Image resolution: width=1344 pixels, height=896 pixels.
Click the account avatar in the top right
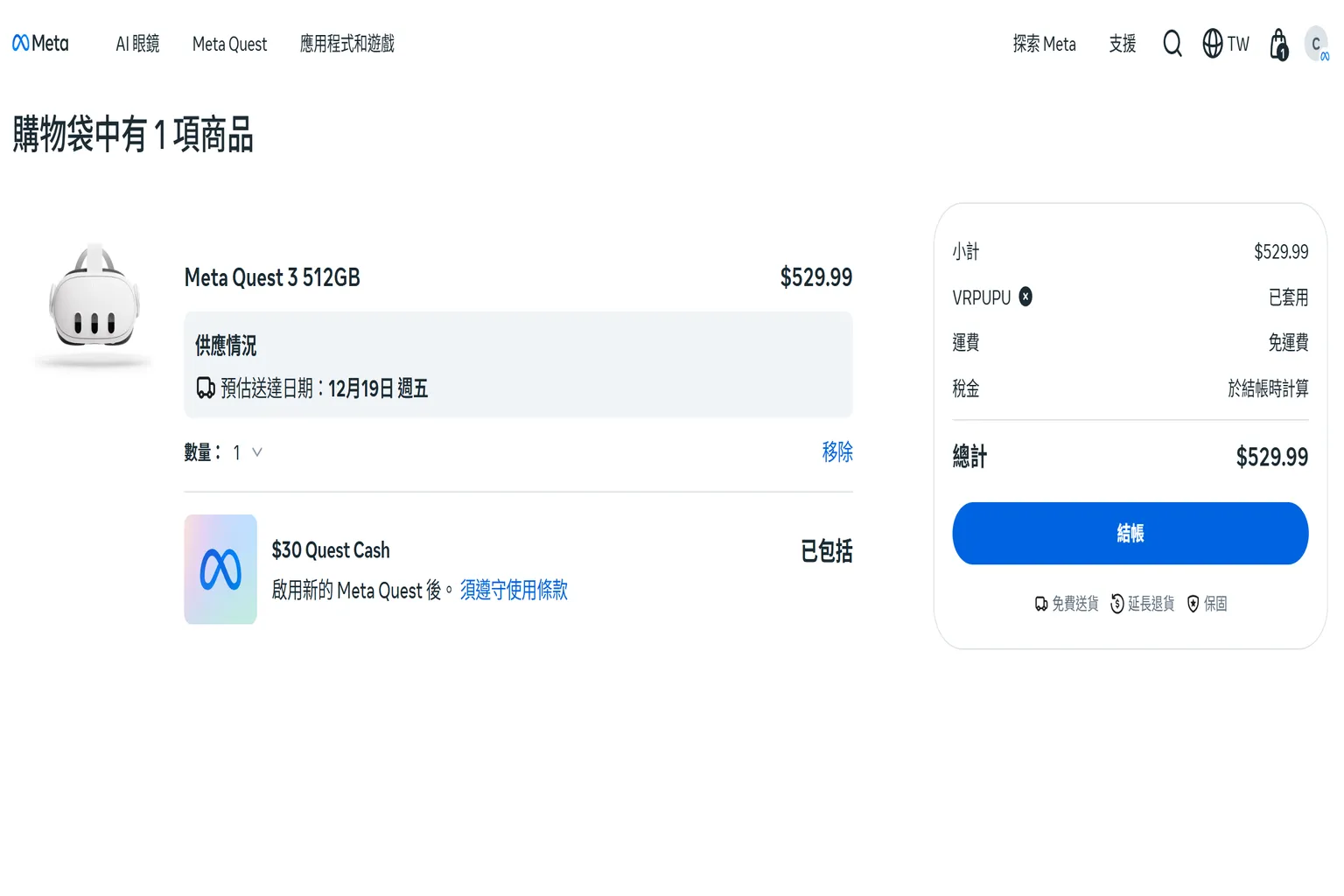tap(1317, 44)
